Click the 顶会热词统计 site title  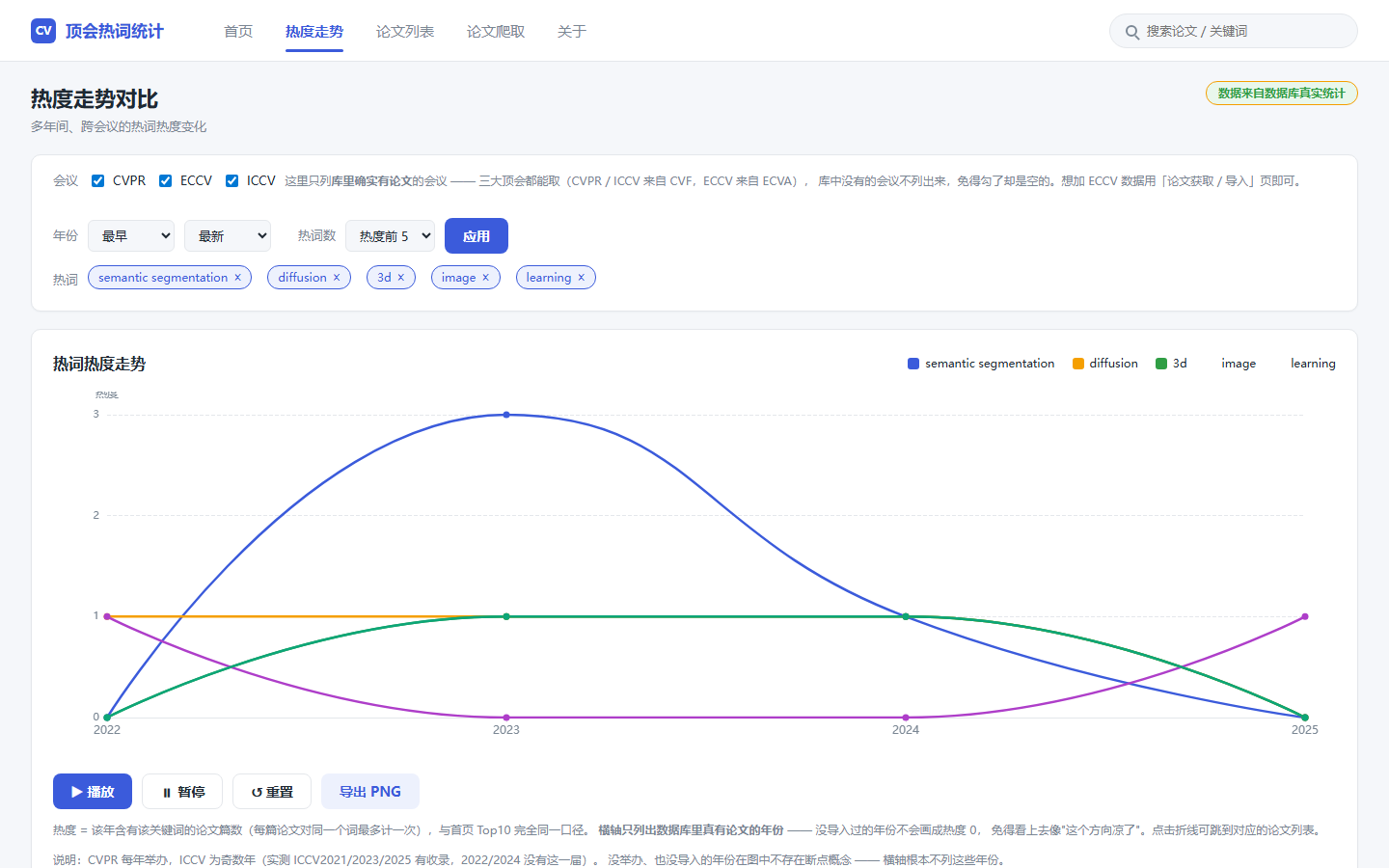tap(115, 31)
